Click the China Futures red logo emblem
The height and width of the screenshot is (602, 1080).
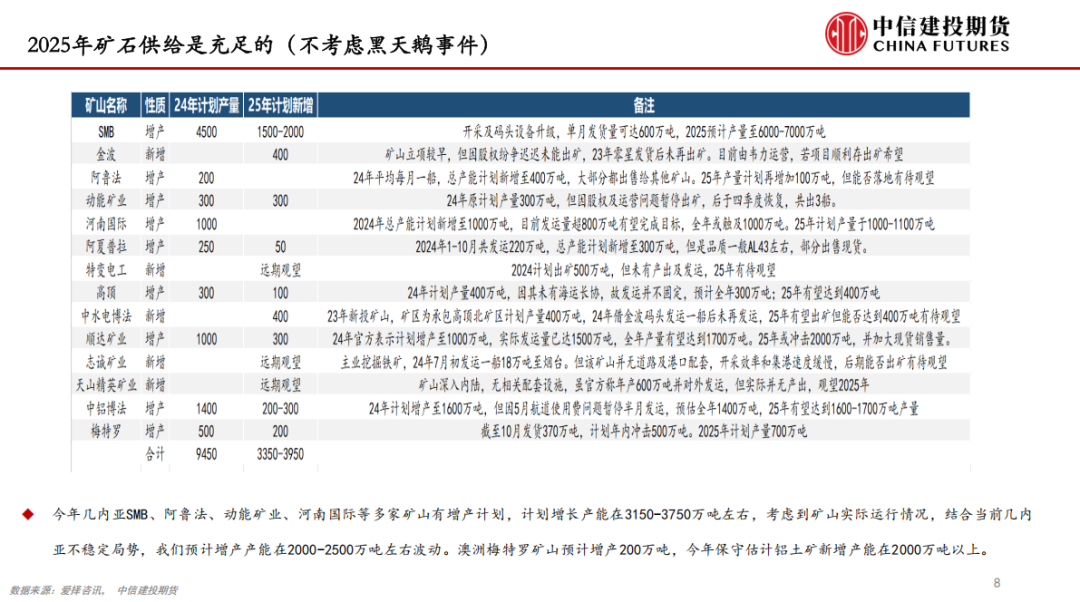[846, 33]
